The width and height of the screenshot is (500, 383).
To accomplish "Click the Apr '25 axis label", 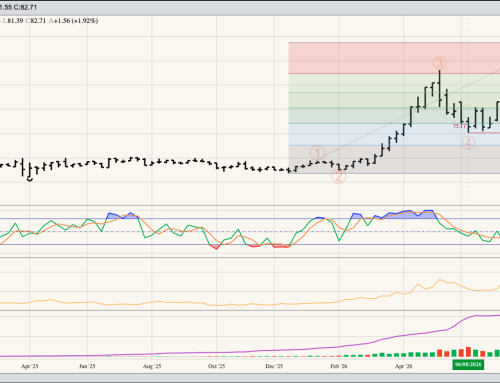I will tap(30, 366).
